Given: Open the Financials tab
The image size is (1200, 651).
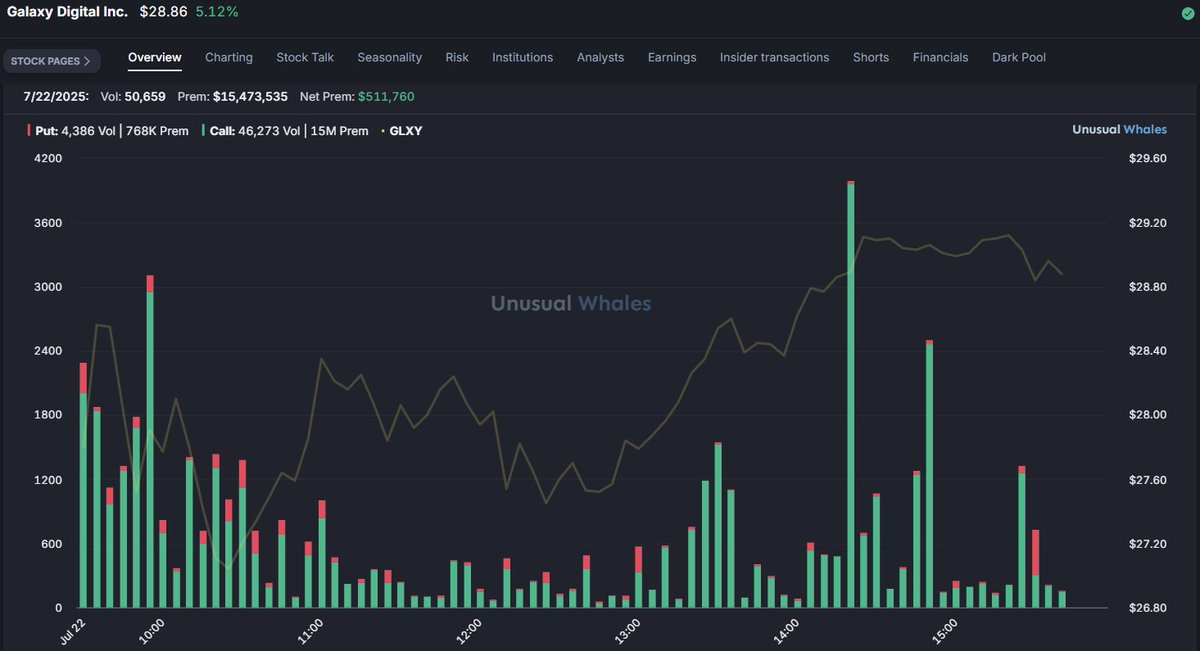Looking at the screenshot, I should pyautogui.click(x=940, y=57).
